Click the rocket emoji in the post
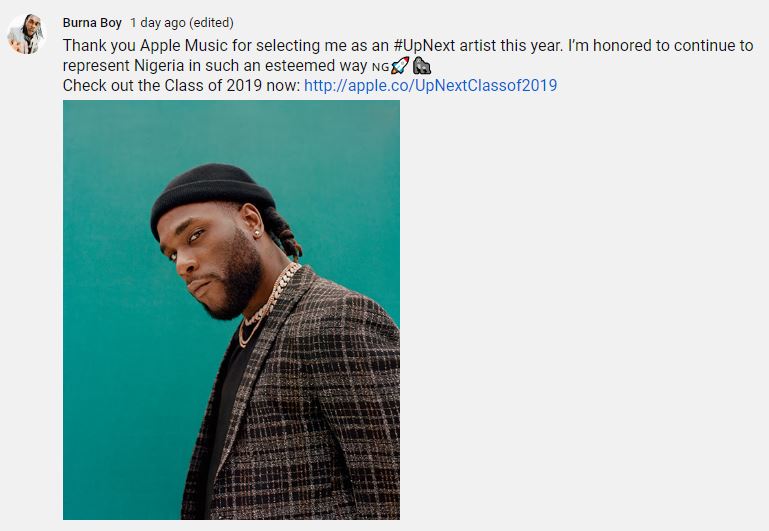Image resolution: width=769 pixels, height=531 pixels. coord(400,66)
